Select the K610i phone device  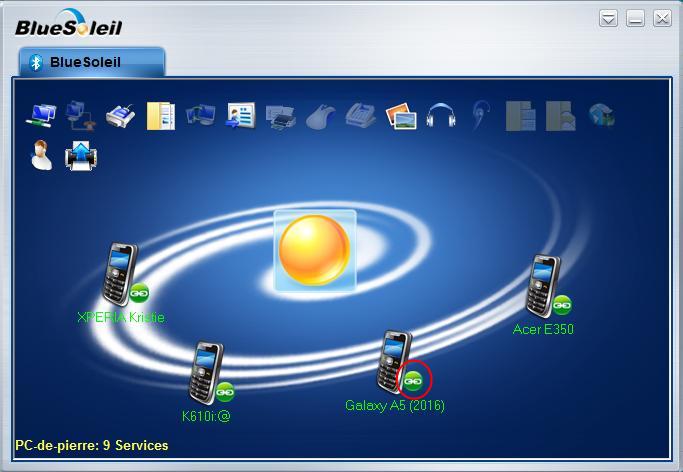[x=206, y=372]
